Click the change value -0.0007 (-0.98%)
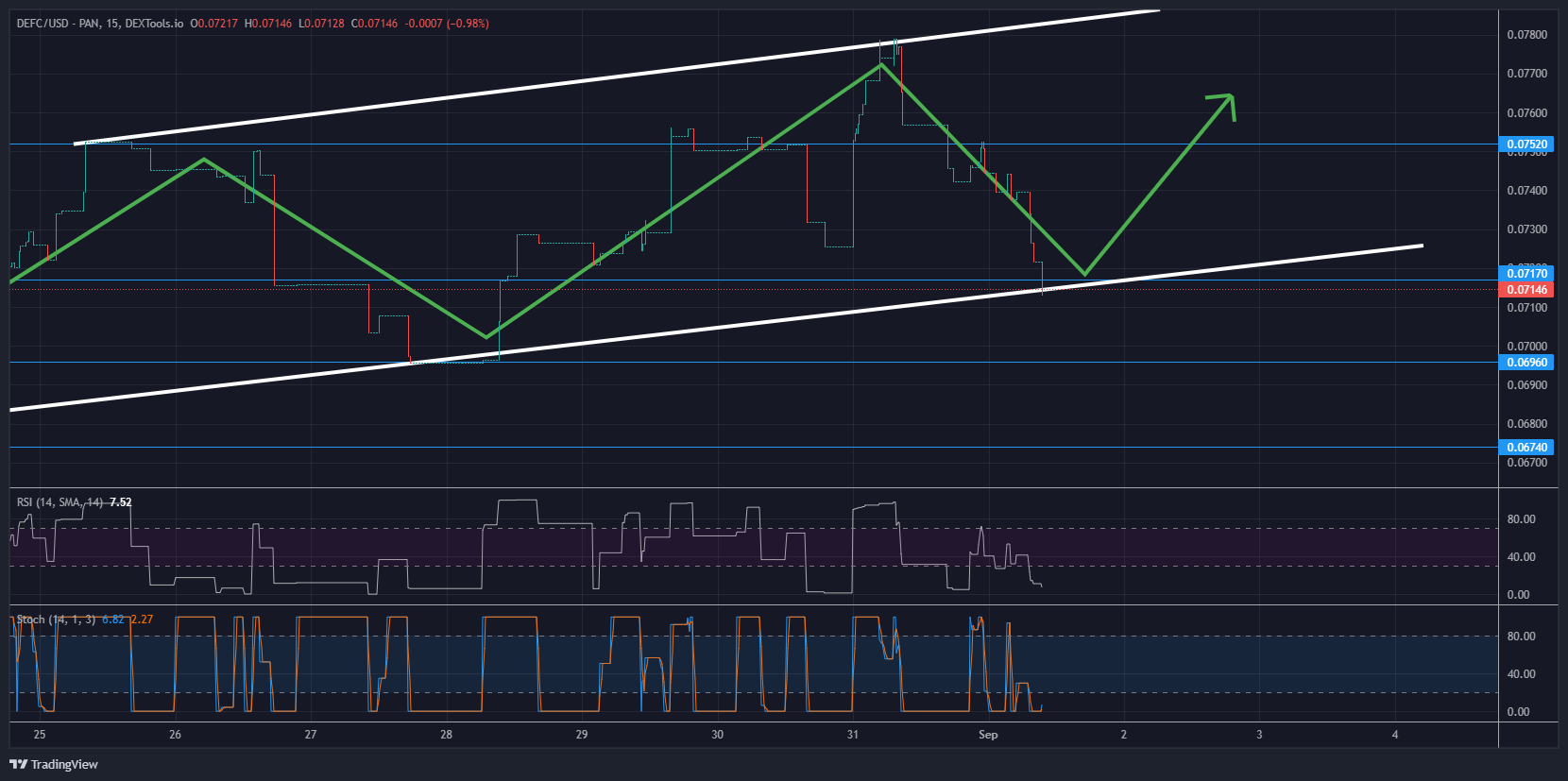Screen dimensions: 1568x781 (447, 24)
